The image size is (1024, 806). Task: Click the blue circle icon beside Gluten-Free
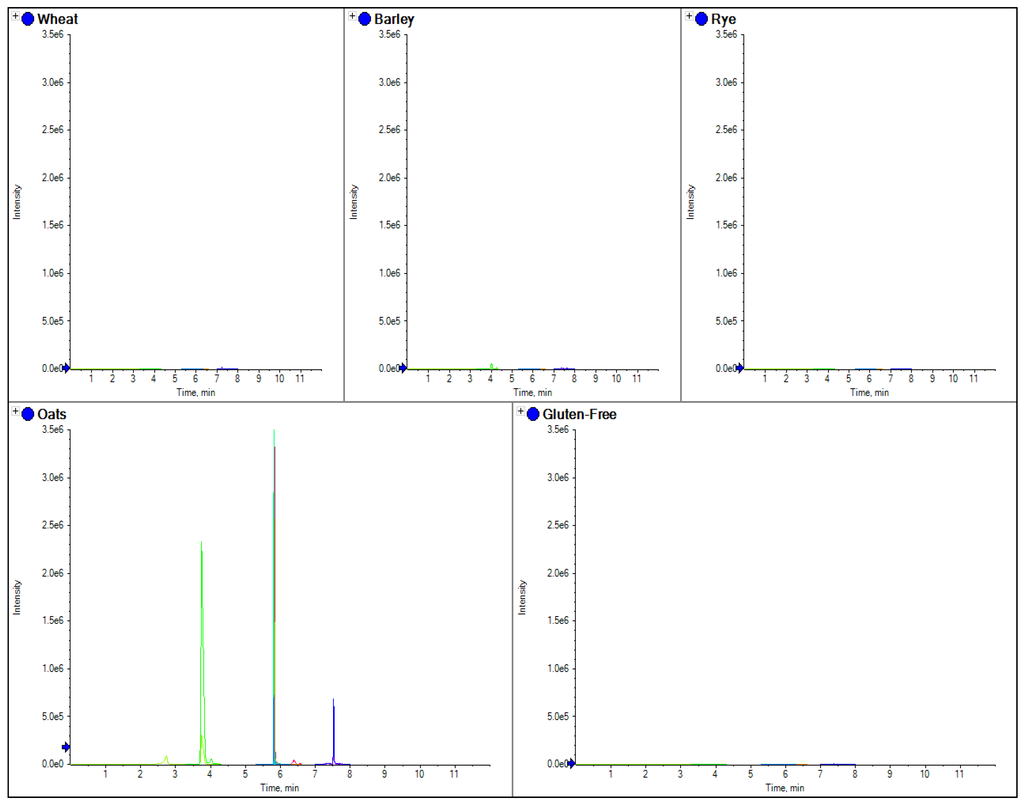coord(533,414)
